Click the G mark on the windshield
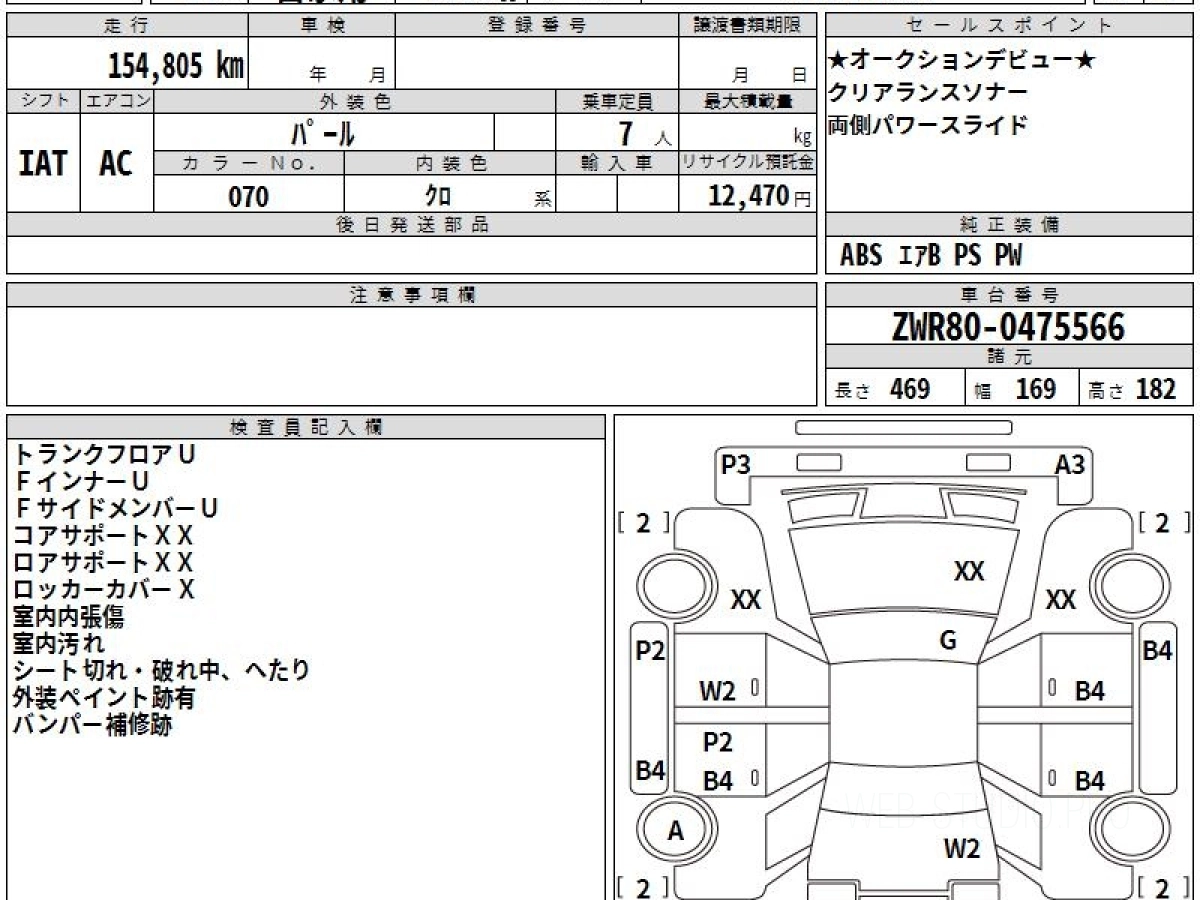 tap(948, 641)
